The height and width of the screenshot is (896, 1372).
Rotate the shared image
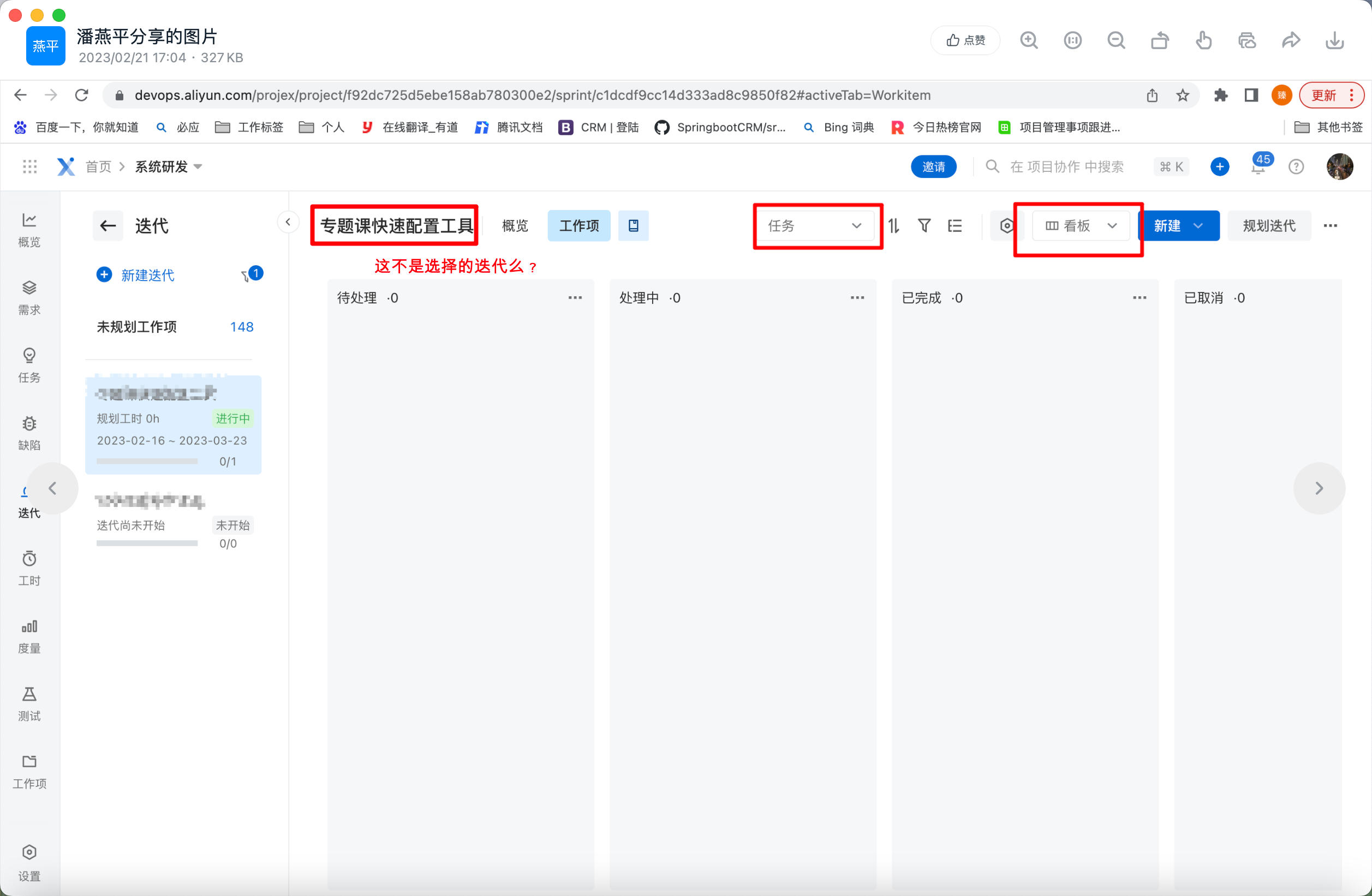coord(1160,40)
